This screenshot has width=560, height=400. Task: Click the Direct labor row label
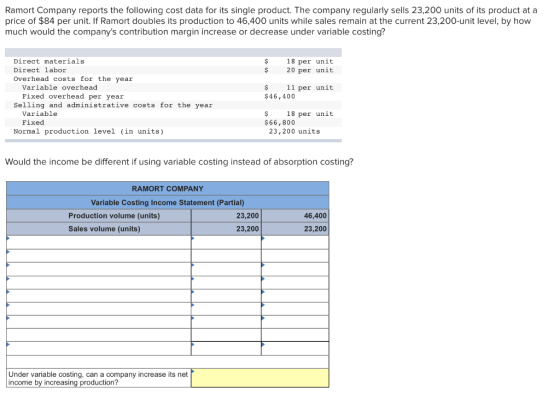pyautogui.click(x=40, y=70)
